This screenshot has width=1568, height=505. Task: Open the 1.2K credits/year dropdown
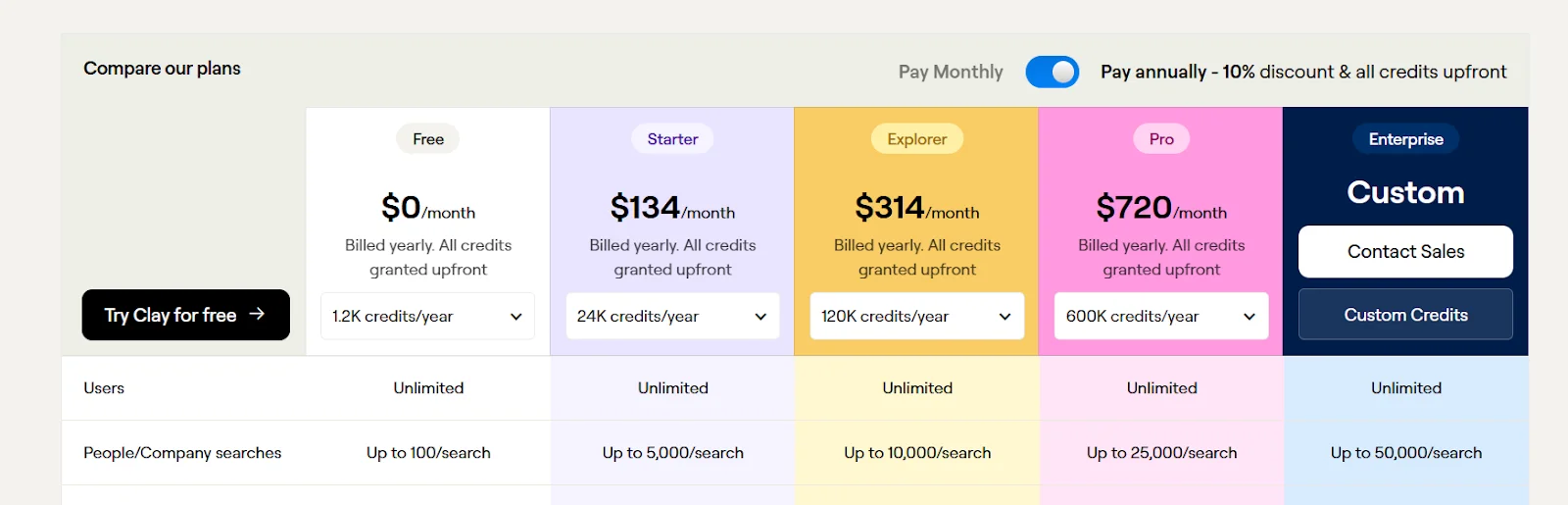tap(427, 316)
